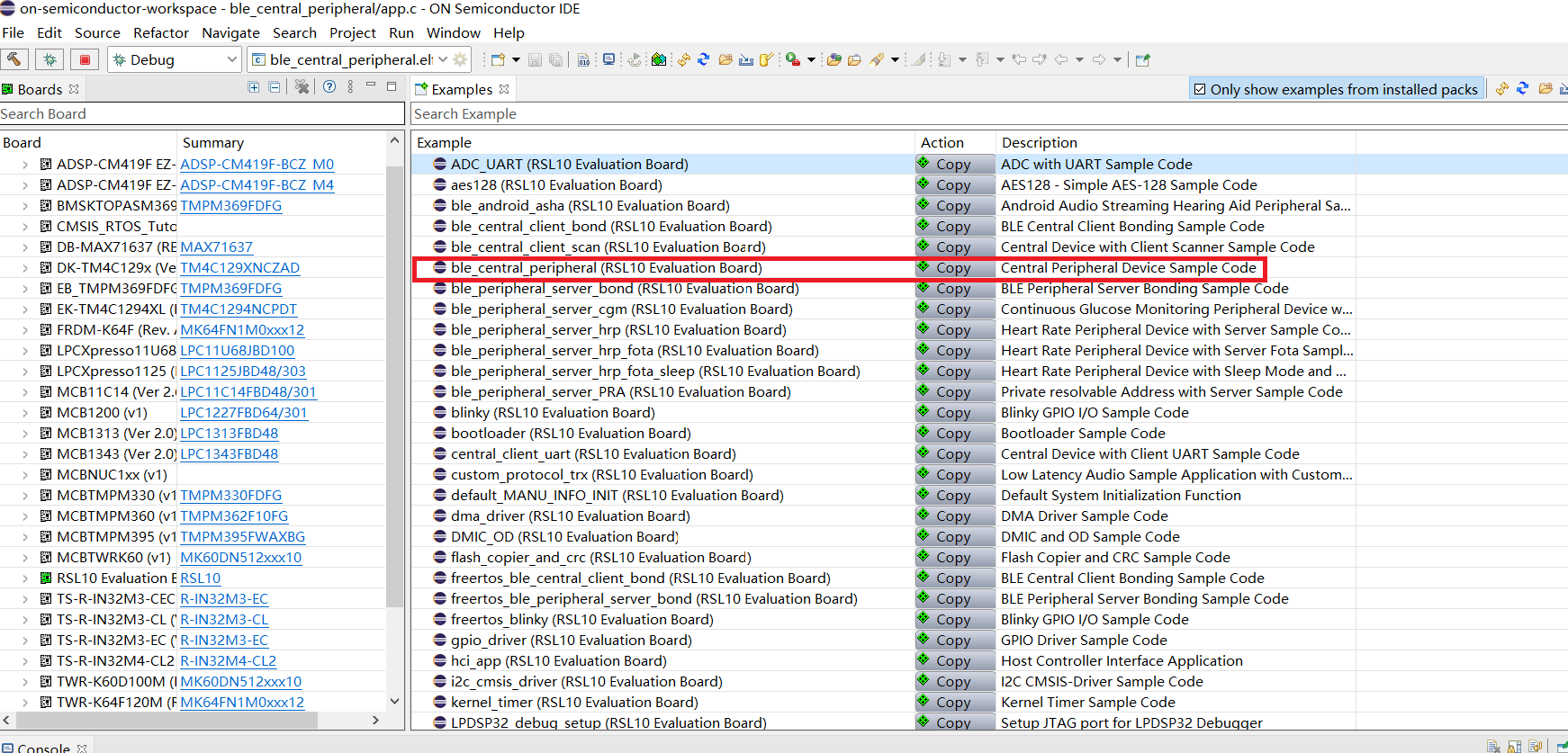Click the blue refresh icon in Examples panel
Screen dimensions: 1568x753
1523,88
